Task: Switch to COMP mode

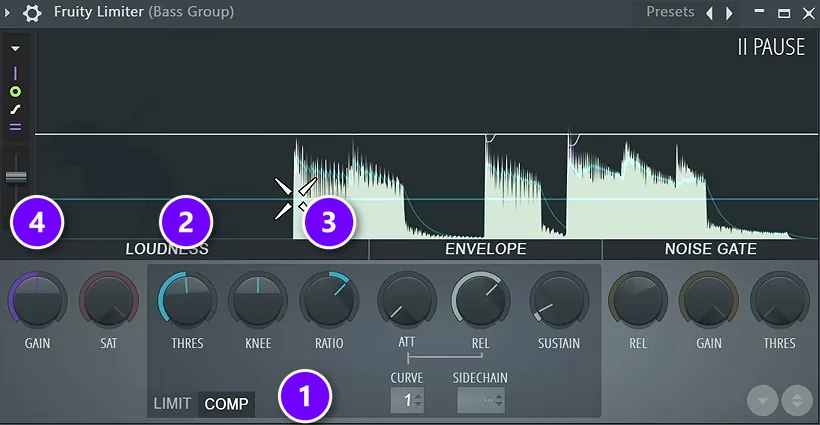Action: coord(226,404)
